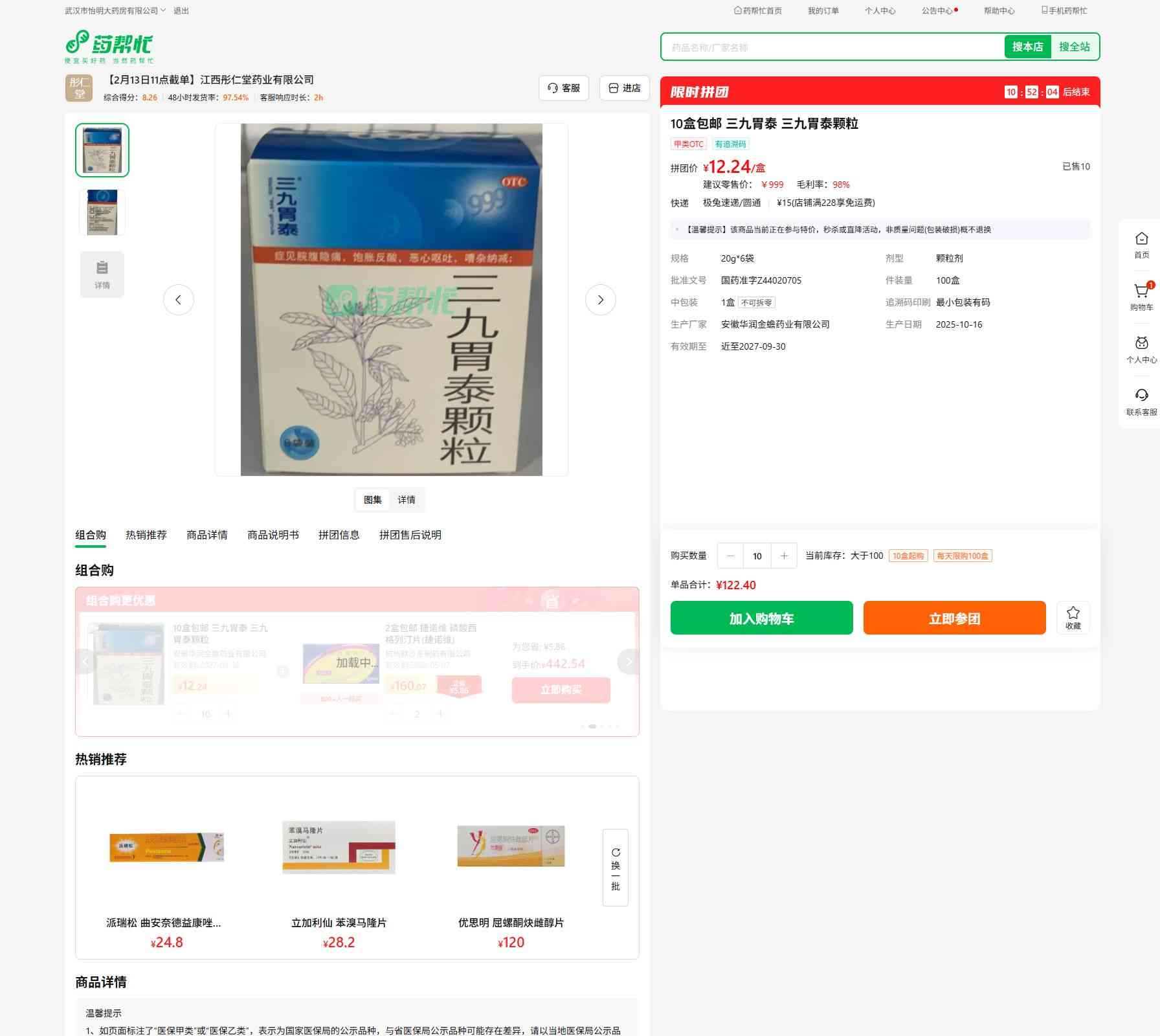Switch the image viewer to 详情
Screen dimensions: 1160x1036
click(x=407, y=500)
